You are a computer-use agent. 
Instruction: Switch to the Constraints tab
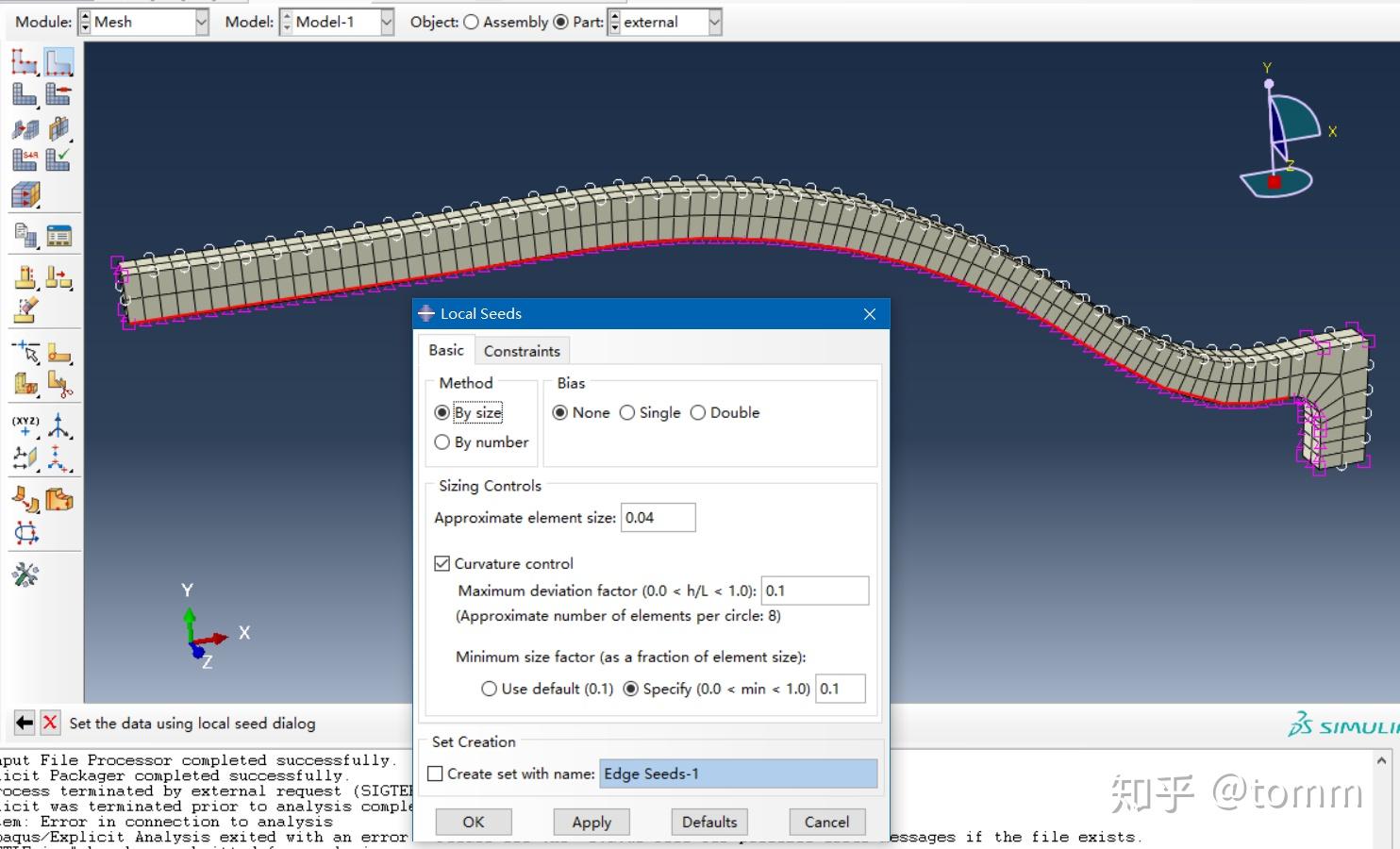point(522,350)
